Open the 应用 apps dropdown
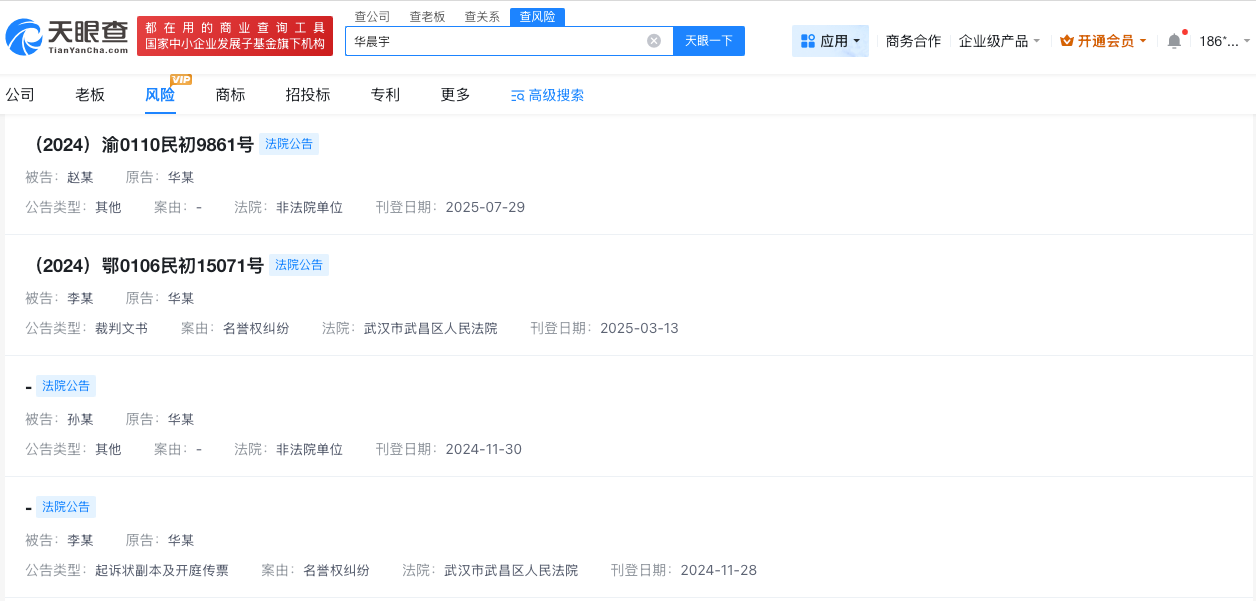 pyautogui.click(x=830, y=41)
